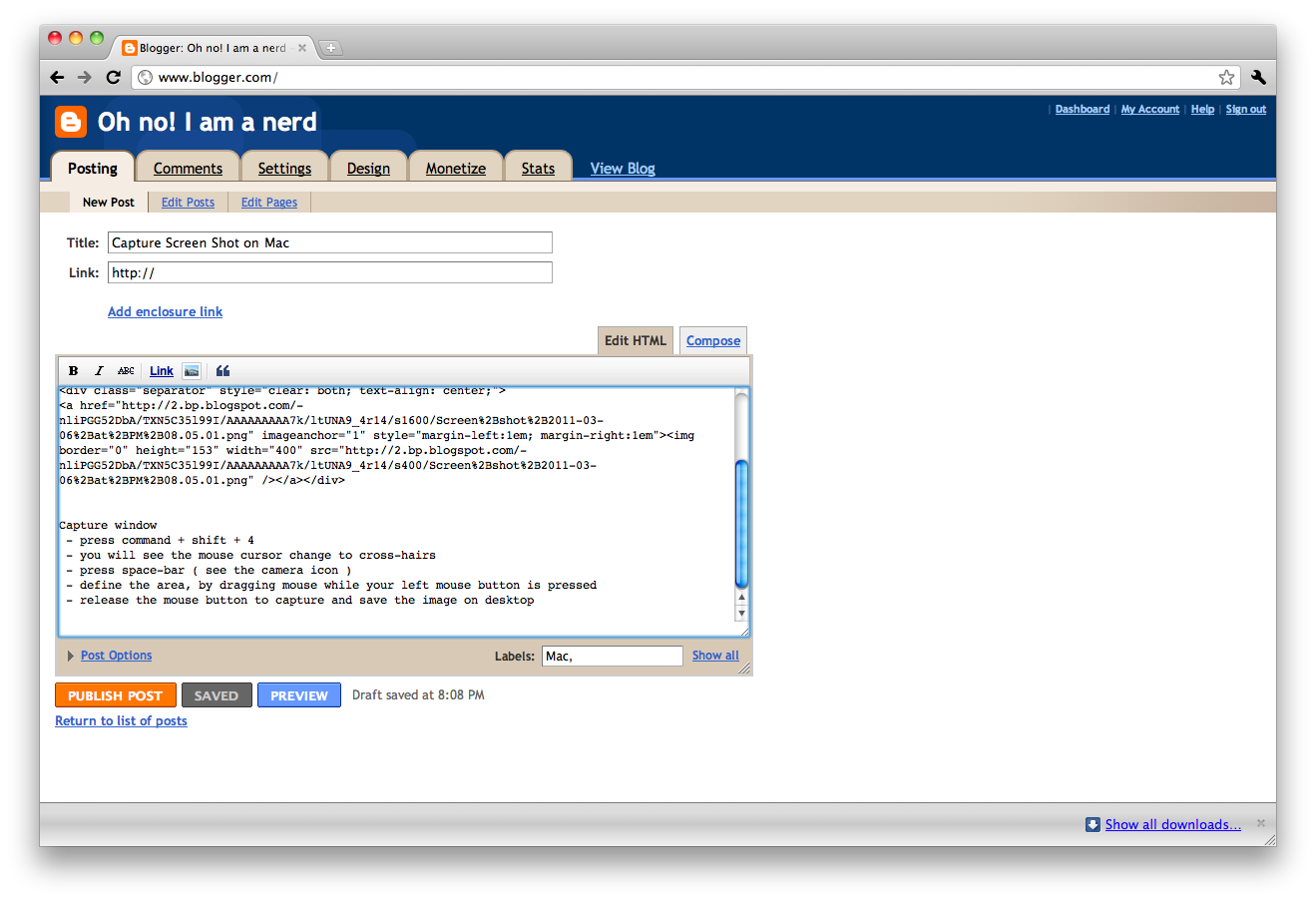
Task: Click the PREVIEW button
Action: coord(299,695)
